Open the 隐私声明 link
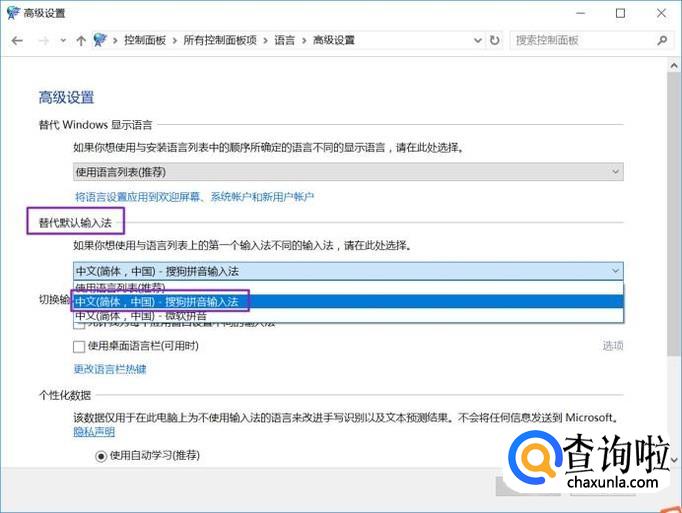 (94, 432)
